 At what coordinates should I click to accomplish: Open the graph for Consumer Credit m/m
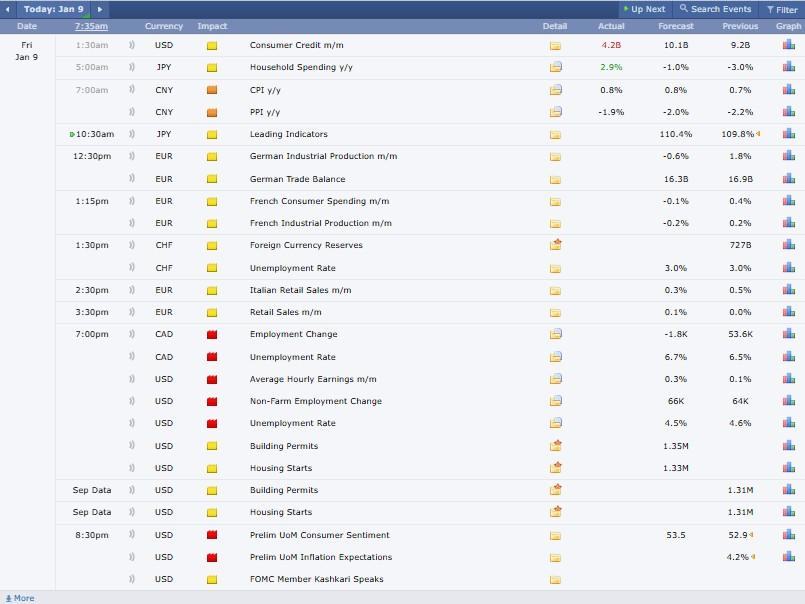tap(788, 46)
